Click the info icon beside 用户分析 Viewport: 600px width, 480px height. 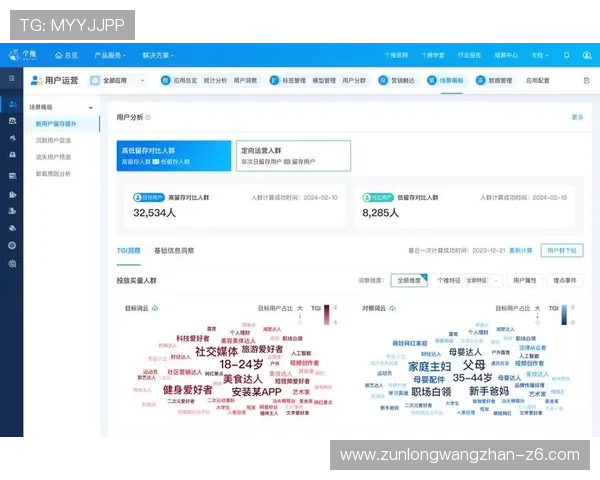click(149, 117)
